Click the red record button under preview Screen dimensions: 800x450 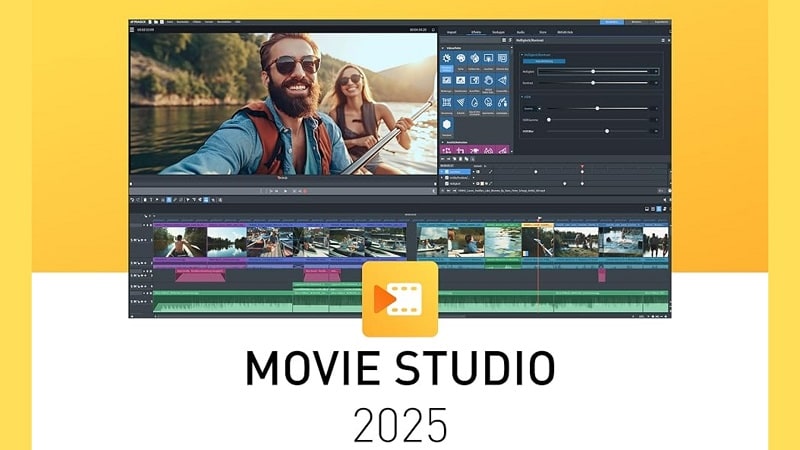(x=305, y=191)
